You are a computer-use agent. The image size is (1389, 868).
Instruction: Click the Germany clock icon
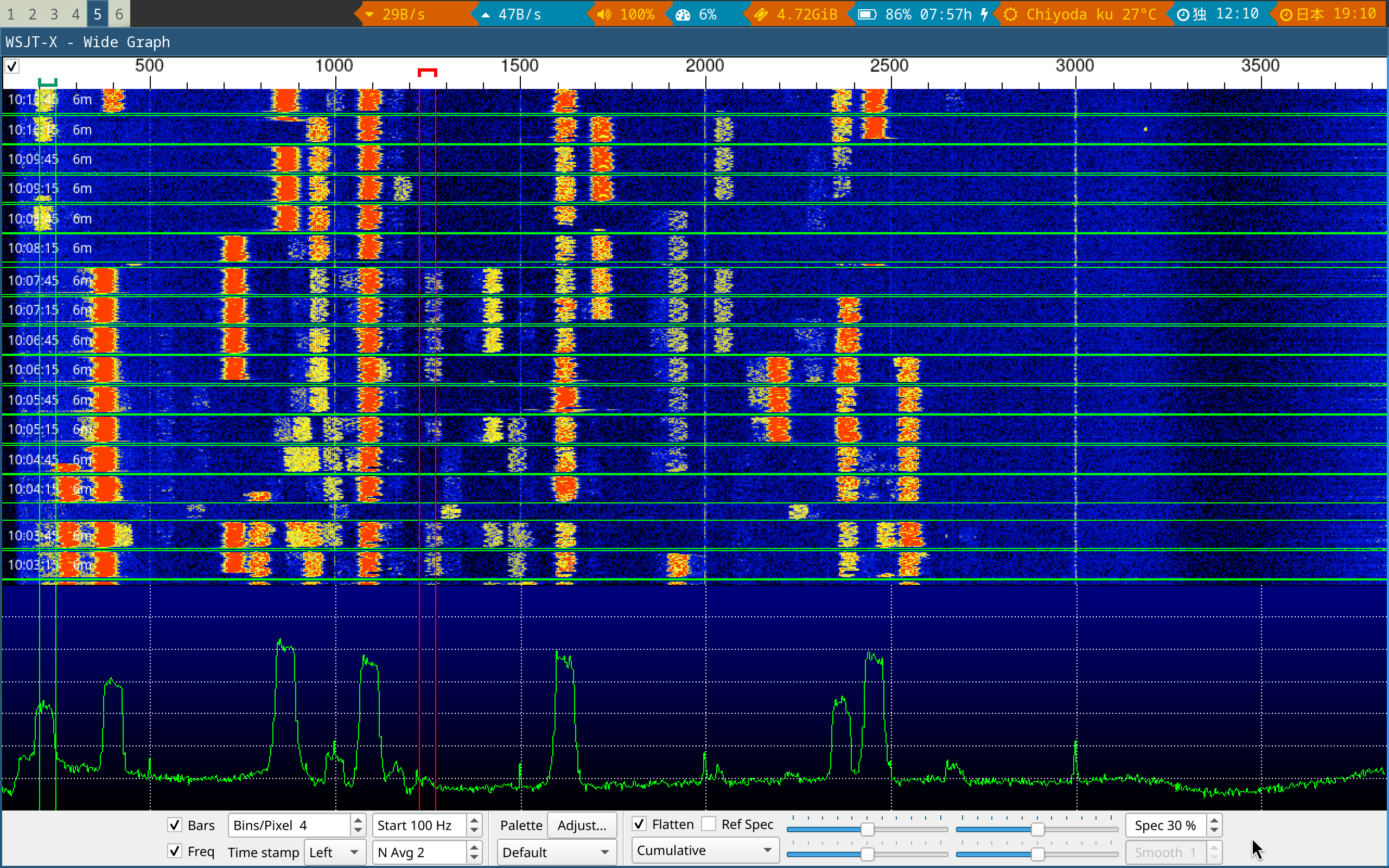1182,14
